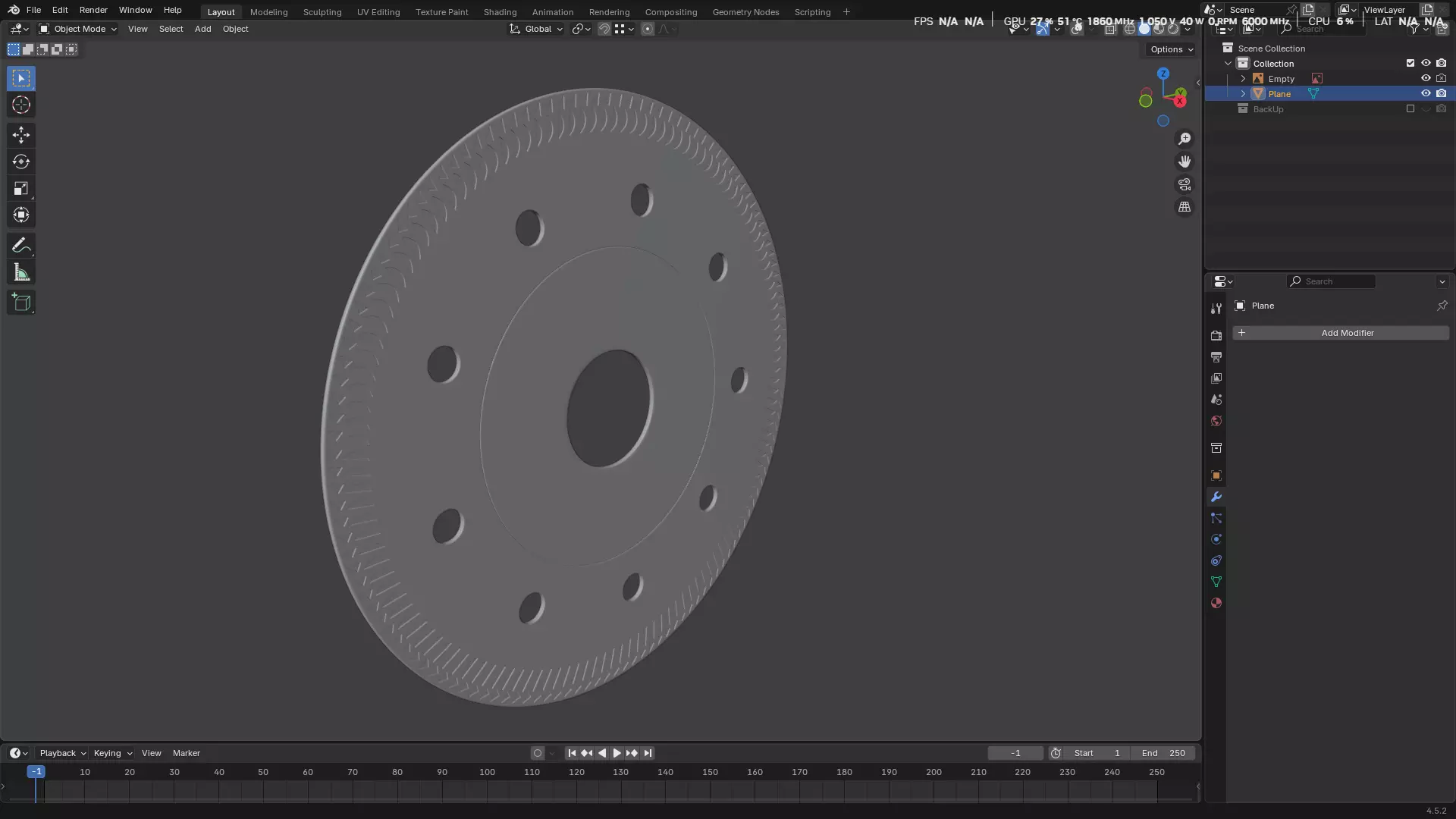The image size is (1456, 819).
Task: Select the Scale tool
Action: [21, 188]
